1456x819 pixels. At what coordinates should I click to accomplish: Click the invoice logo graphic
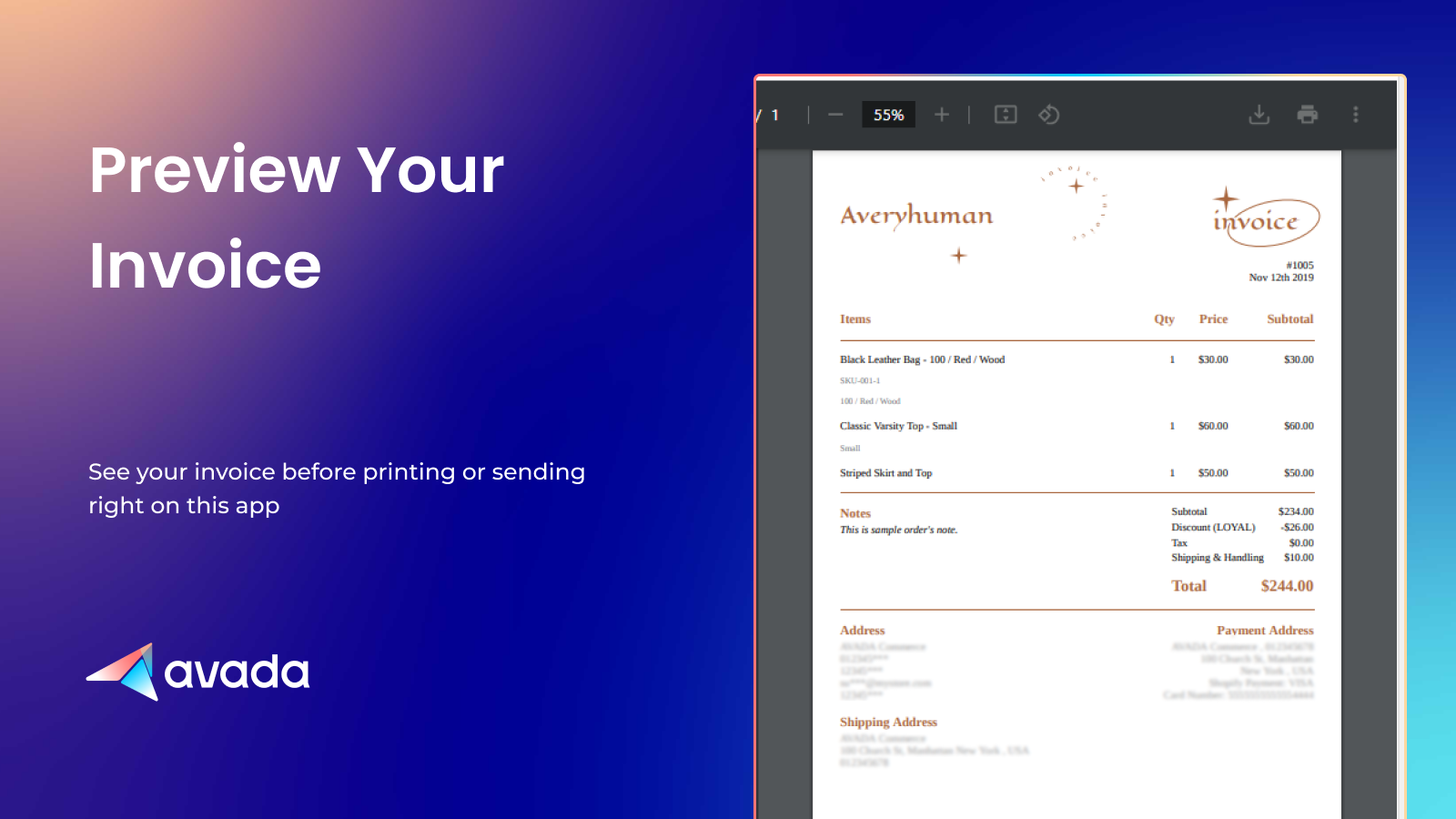click(x=1266, y=217)
